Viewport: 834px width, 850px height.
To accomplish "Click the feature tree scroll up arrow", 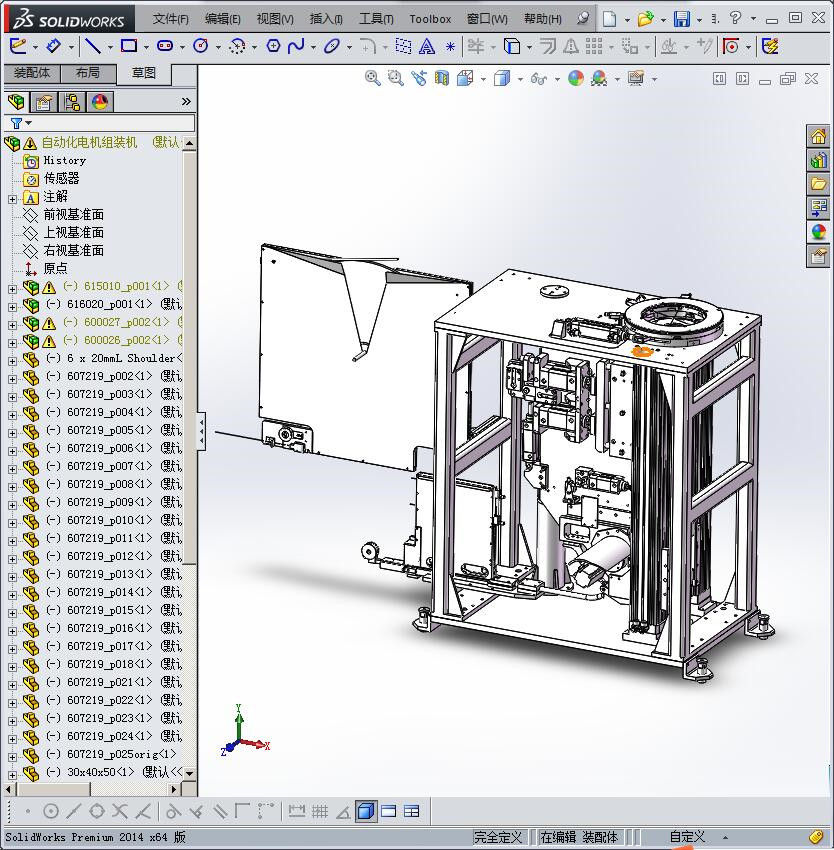I will tap(189, 143).
